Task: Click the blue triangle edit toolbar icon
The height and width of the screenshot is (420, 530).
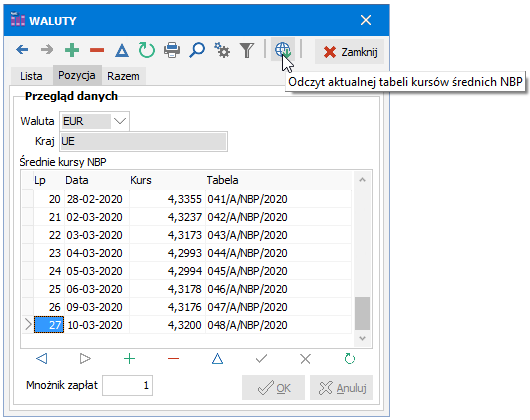Action: (122, 51)
